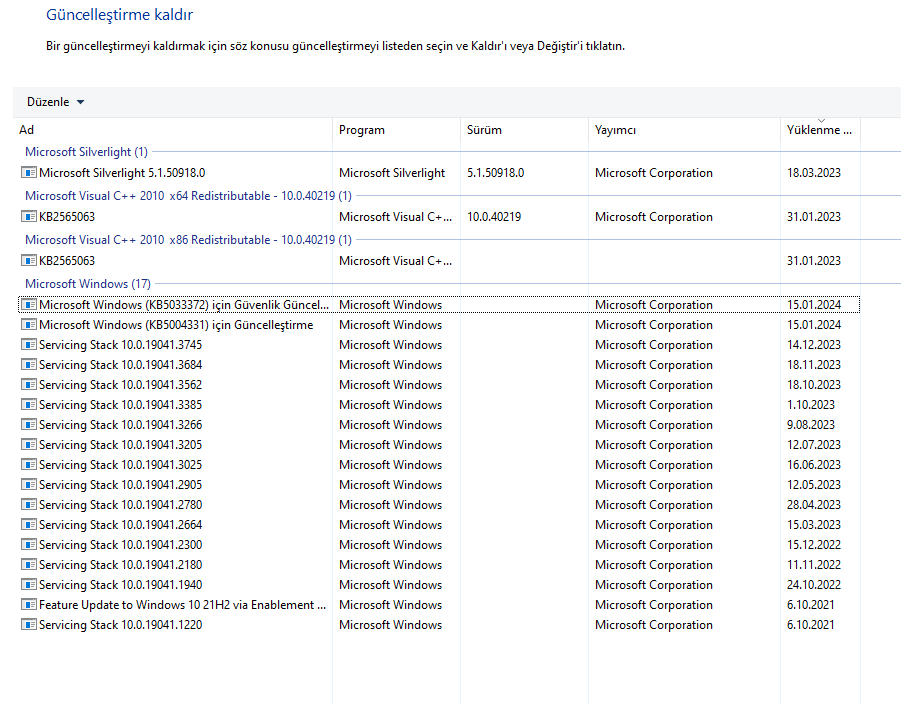Screen dimensions: 901x705
Task: Click the Feature Update to Windows 10 21H2 icon
Action: tap(29, 604)
